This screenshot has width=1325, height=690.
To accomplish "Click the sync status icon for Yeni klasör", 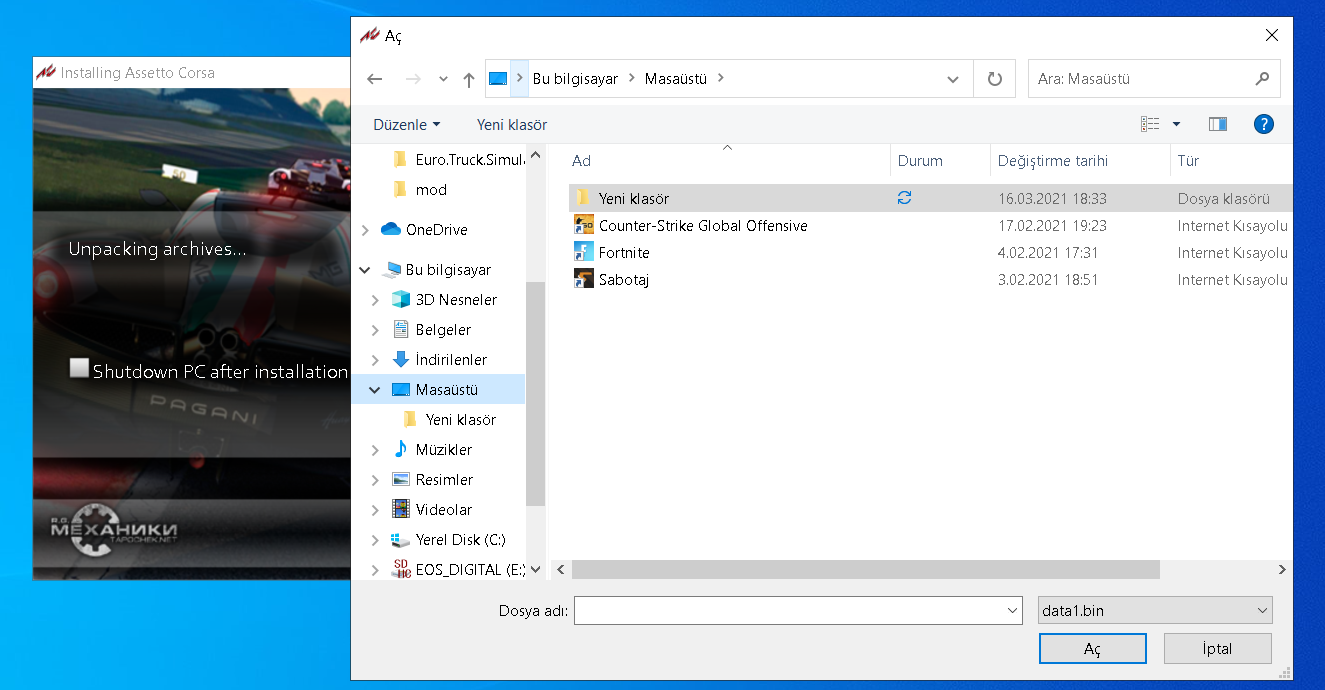I will click(904, 198).
